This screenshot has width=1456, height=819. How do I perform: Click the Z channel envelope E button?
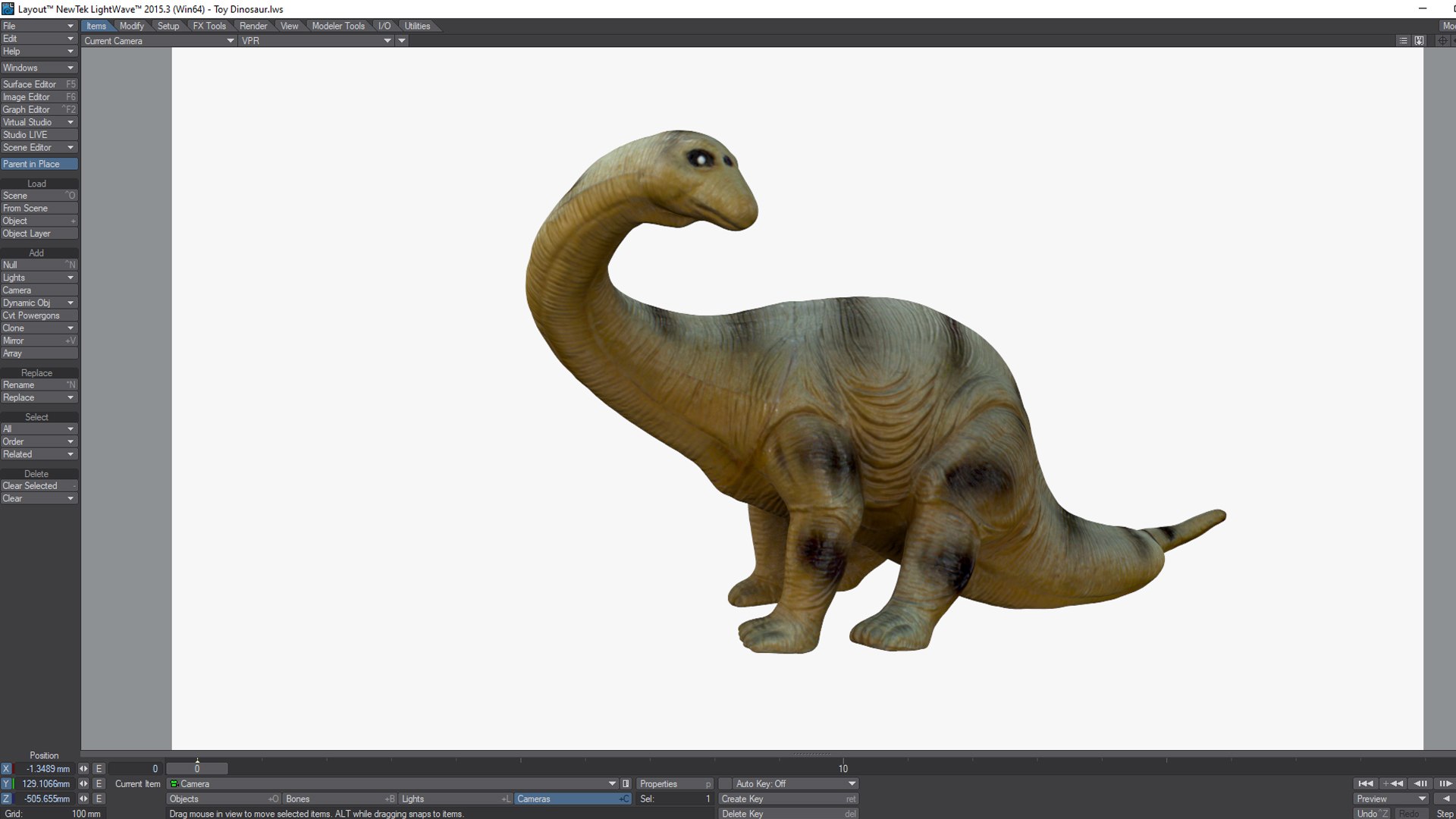pos(99,799)
